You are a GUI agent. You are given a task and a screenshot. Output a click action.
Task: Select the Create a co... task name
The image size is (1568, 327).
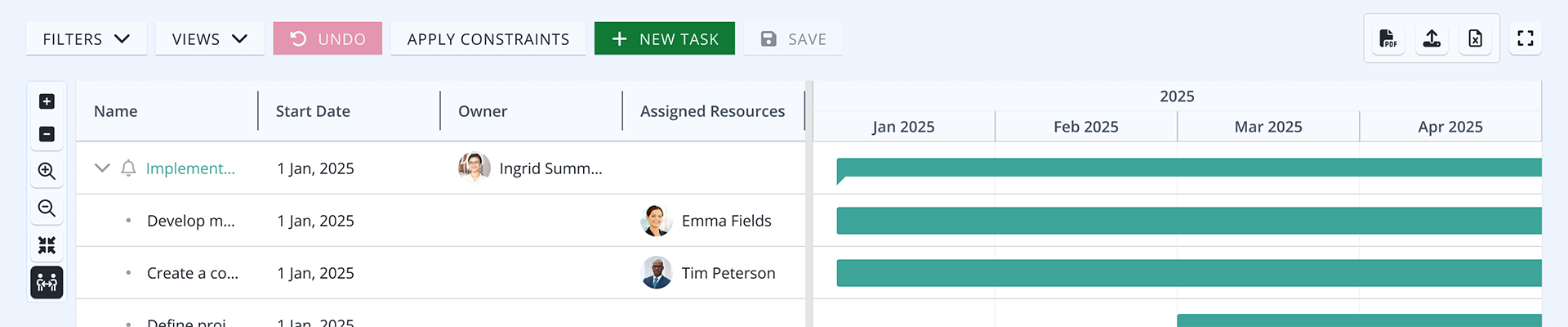(x=193, y=273)
